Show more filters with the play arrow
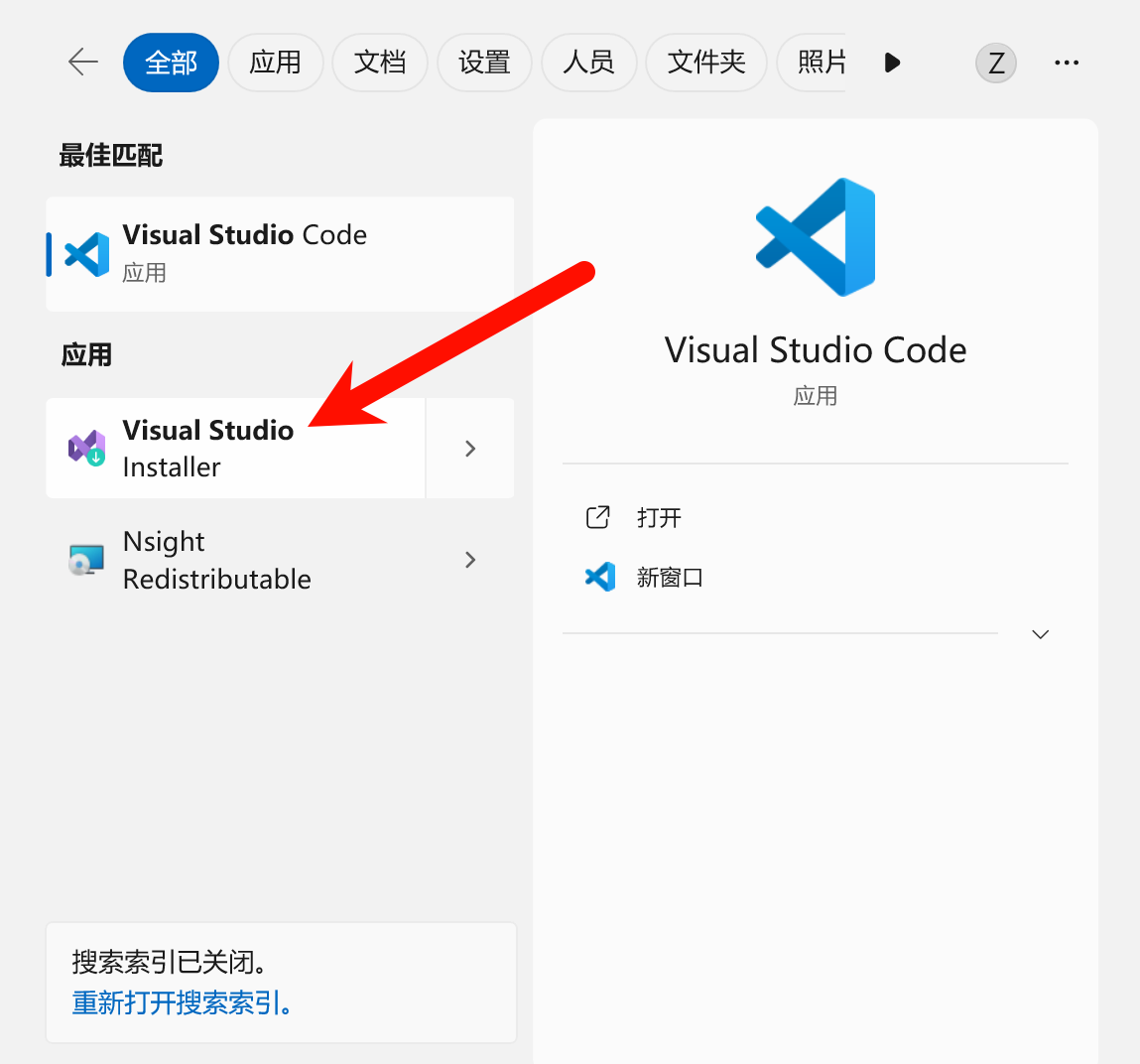This screenshot has height=1064, width=1140. [x=892, y=63]
